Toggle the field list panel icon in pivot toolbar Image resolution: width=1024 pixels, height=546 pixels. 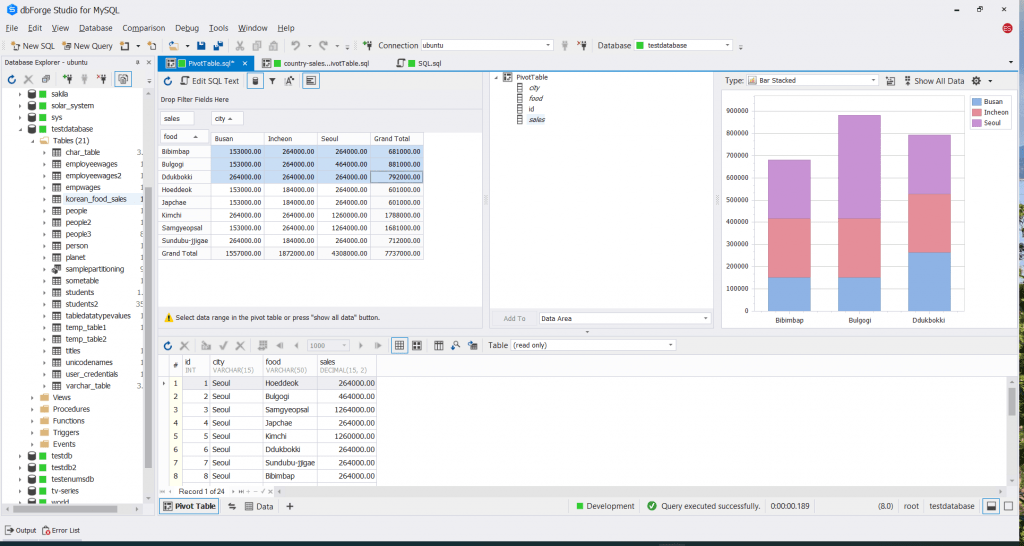312,81
